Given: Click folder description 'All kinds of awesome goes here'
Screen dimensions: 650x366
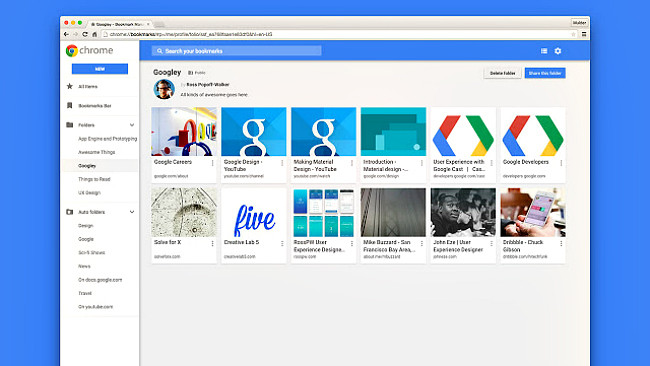Looking at the screenshot, I should tap(214, 95).
